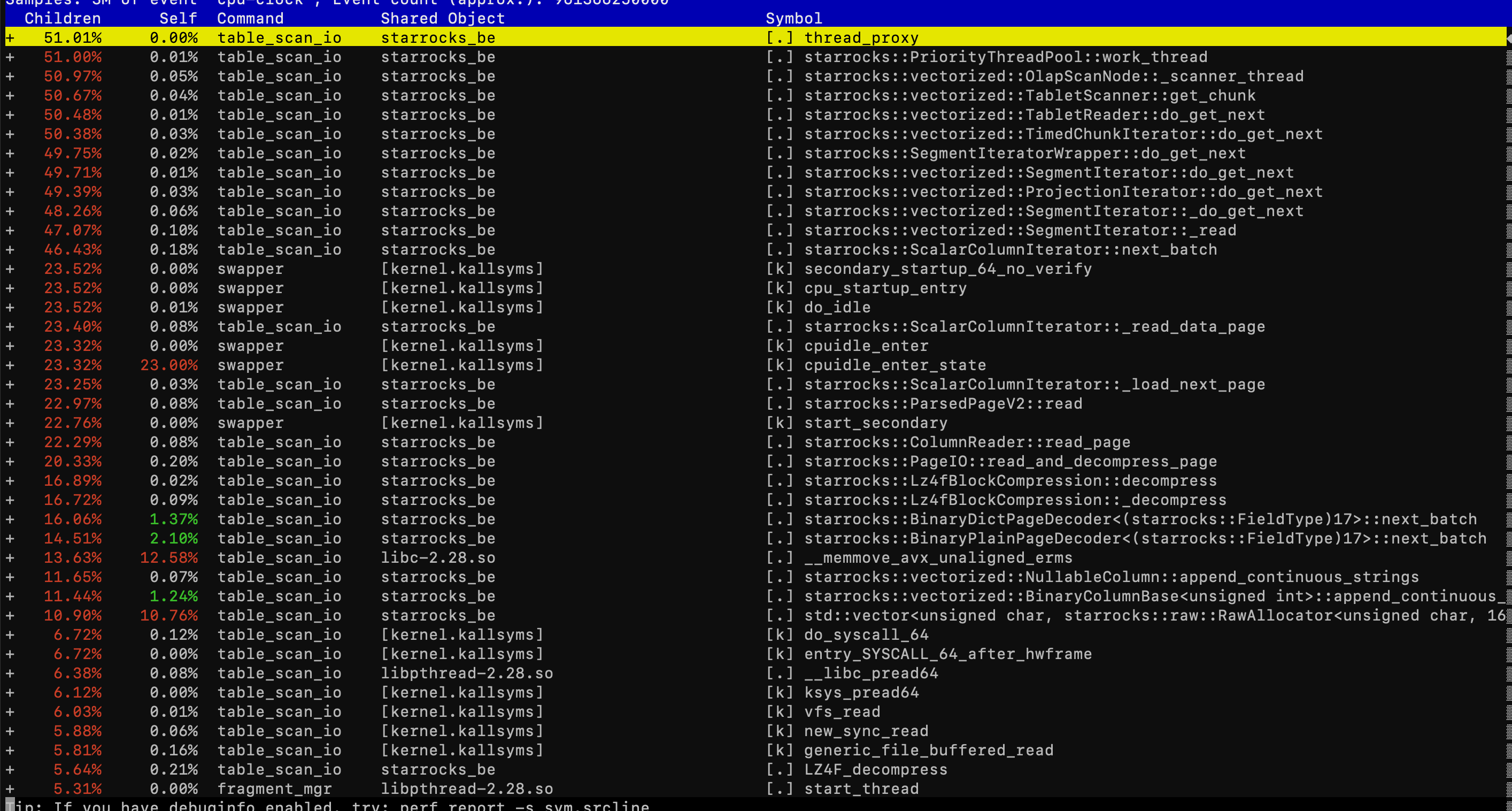The width and height of the screenshot is (1512, 811).
Task: Expand the __memmove_avx_unaligned_erms row
Action: coord(10,558)
